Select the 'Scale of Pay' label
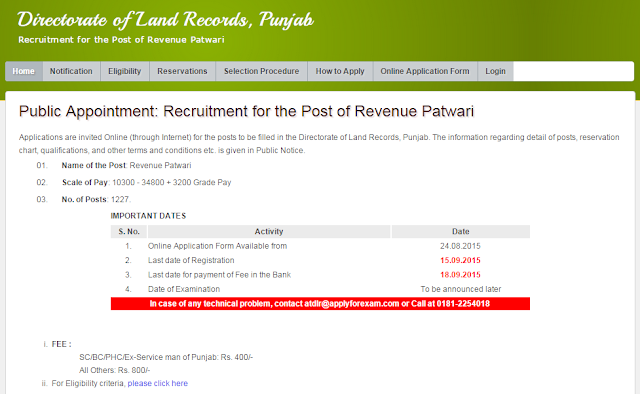 coord(85,183)
